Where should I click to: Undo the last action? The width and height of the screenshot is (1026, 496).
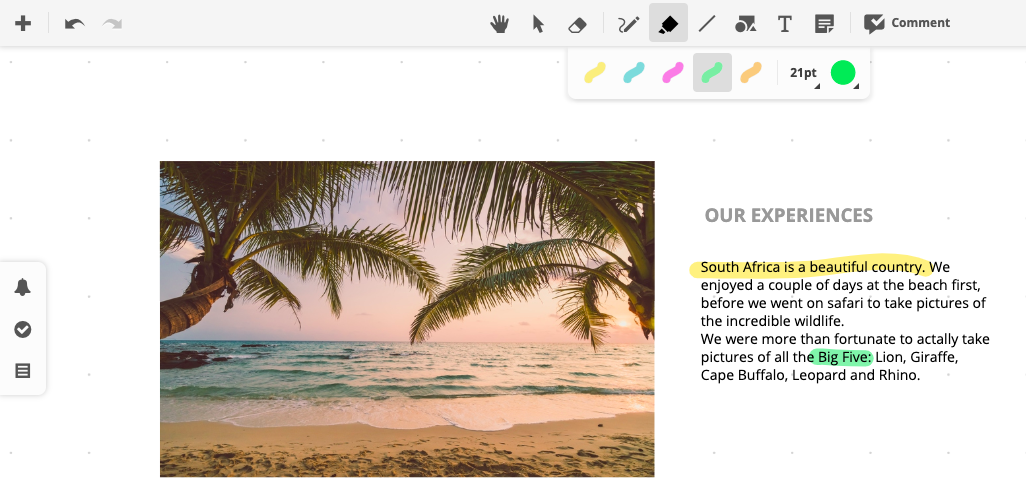[x=75, y=24]
